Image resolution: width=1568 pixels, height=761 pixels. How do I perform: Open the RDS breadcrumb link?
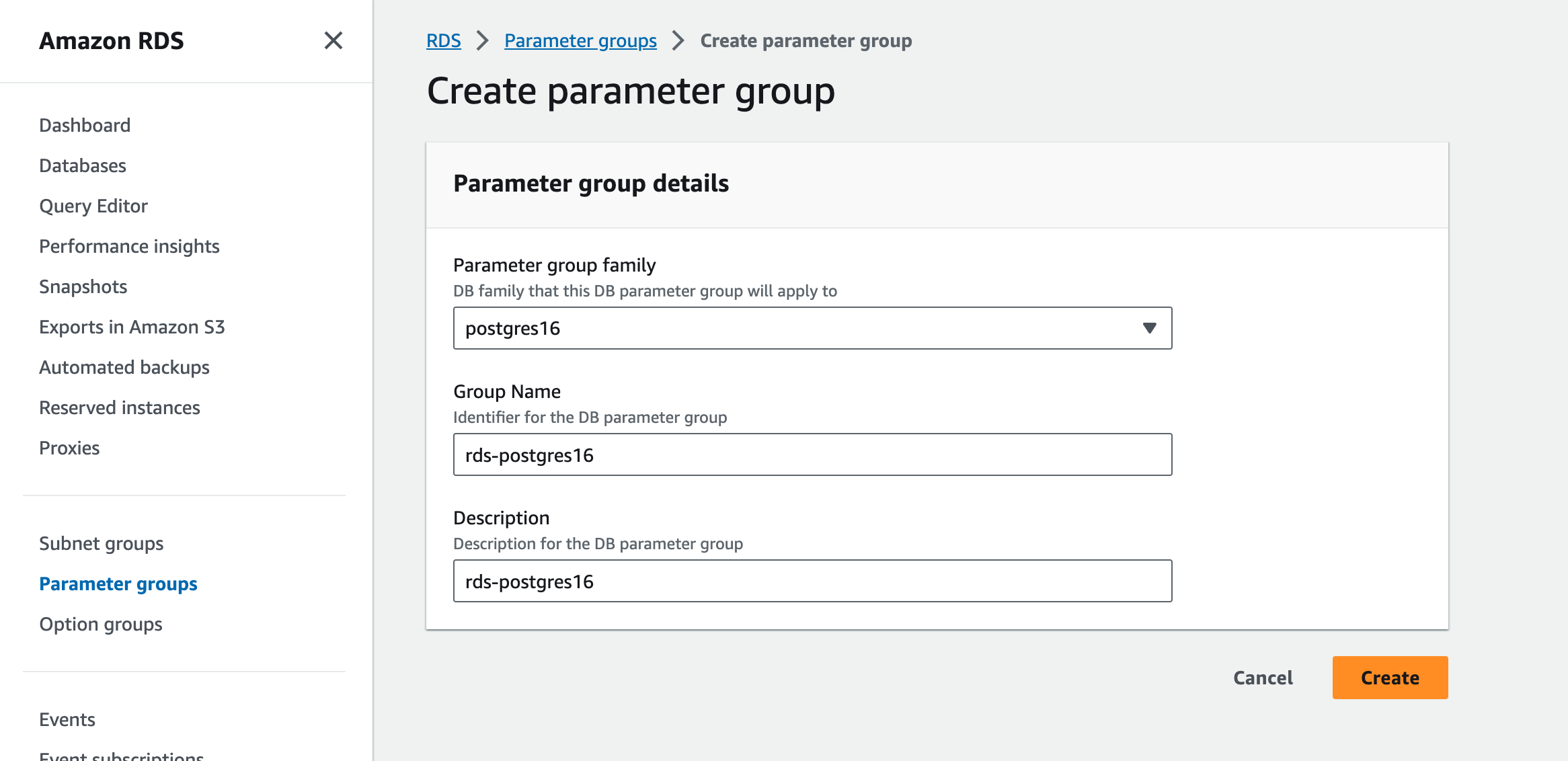pos(443,40)
